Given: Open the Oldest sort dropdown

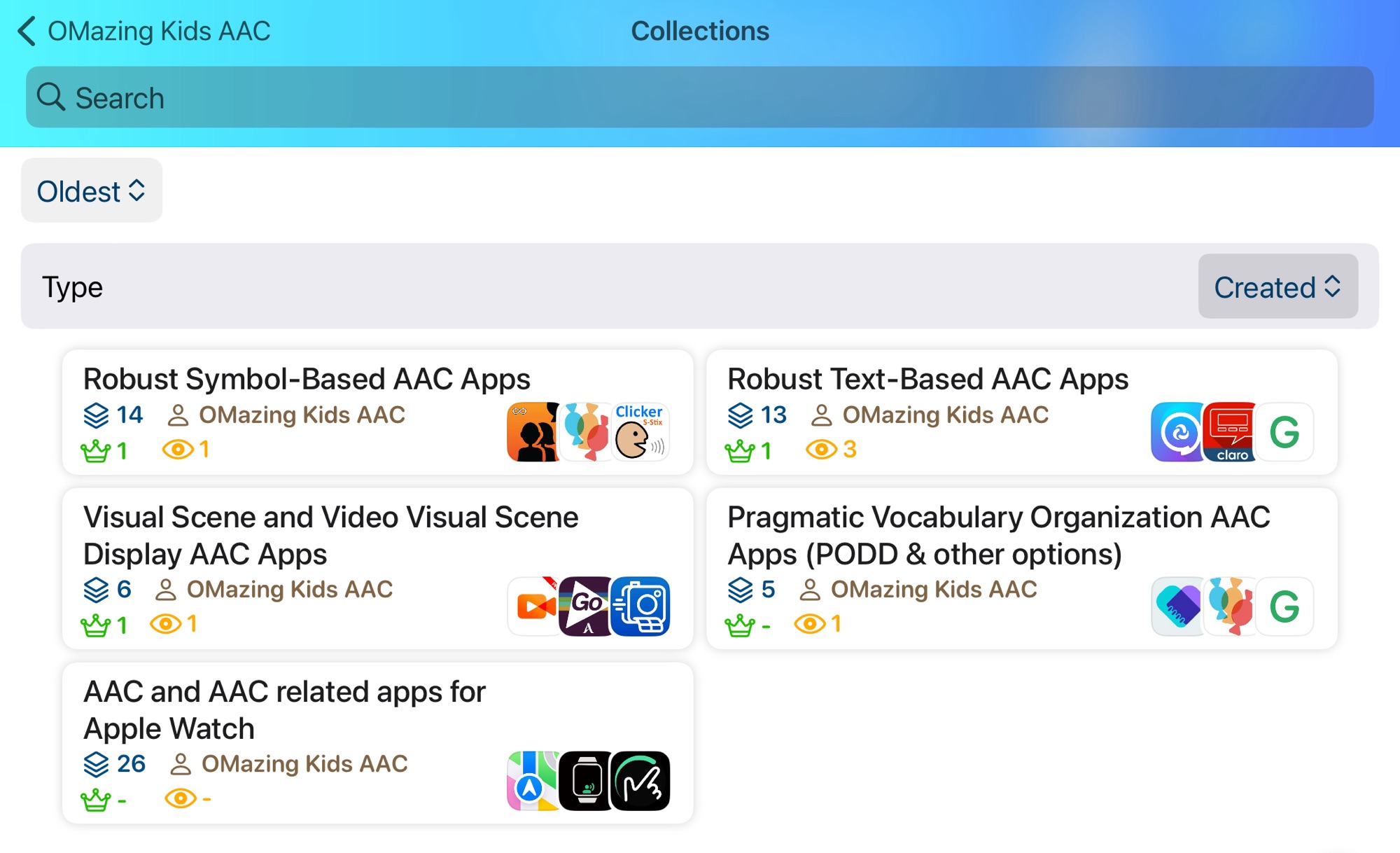Looking at the screenshot, I should point(91,190).
